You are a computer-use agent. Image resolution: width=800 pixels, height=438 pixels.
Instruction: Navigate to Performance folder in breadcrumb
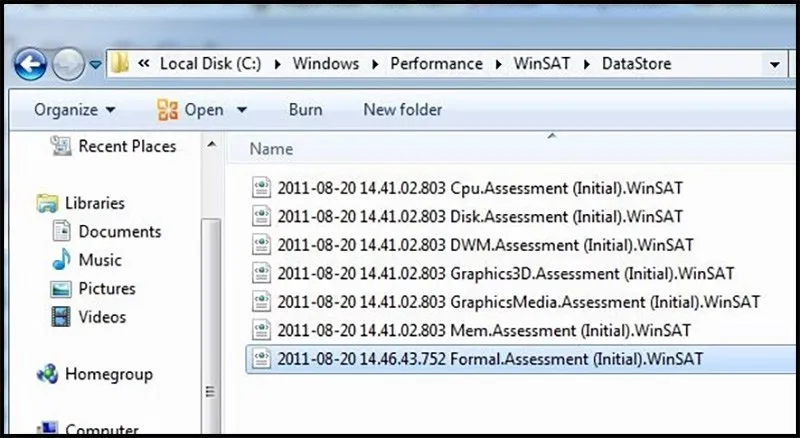tap(436, 64)
